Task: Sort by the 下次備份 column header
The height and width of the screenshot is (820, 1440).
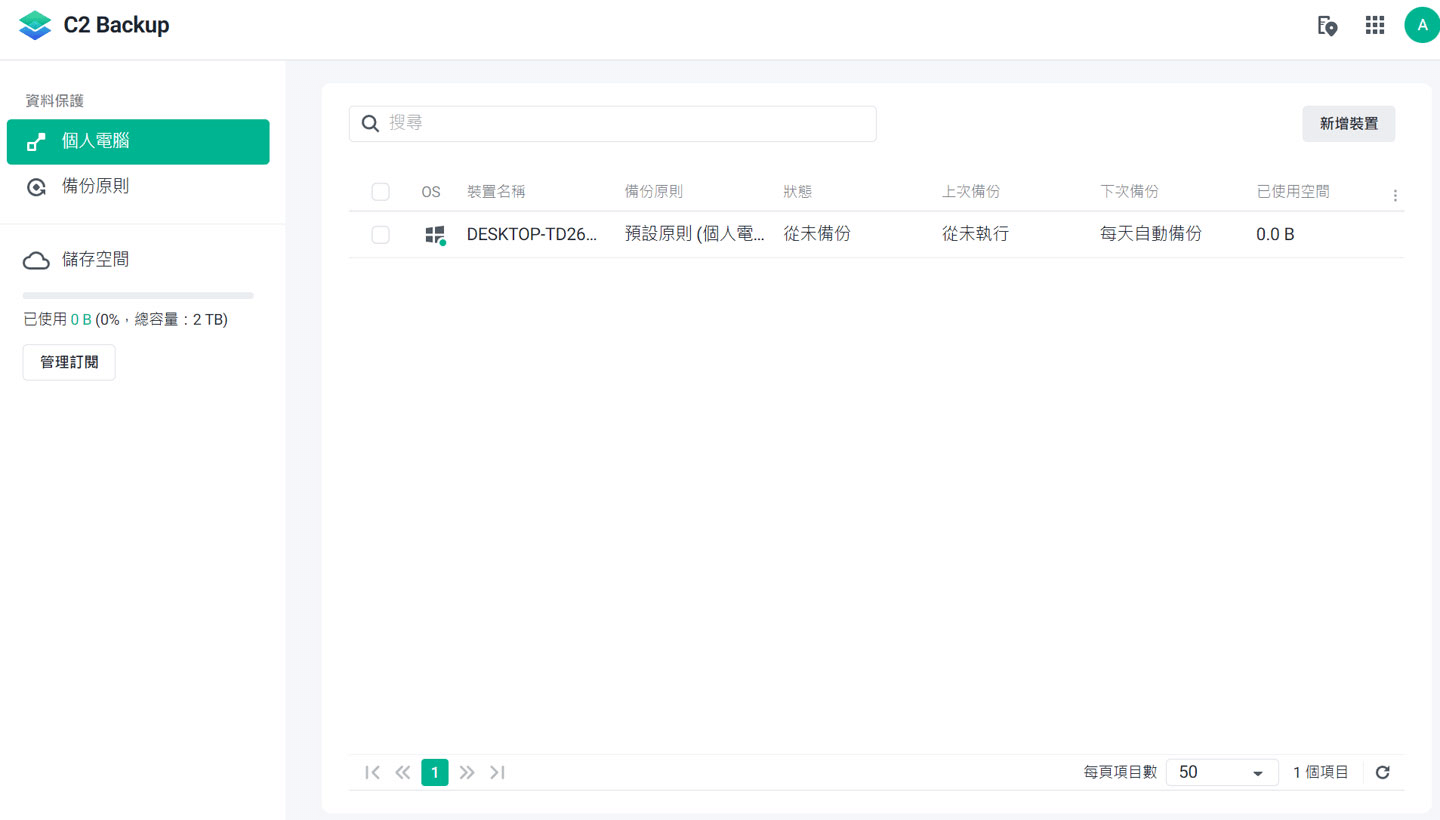Action: click(x=1129, y=192)
